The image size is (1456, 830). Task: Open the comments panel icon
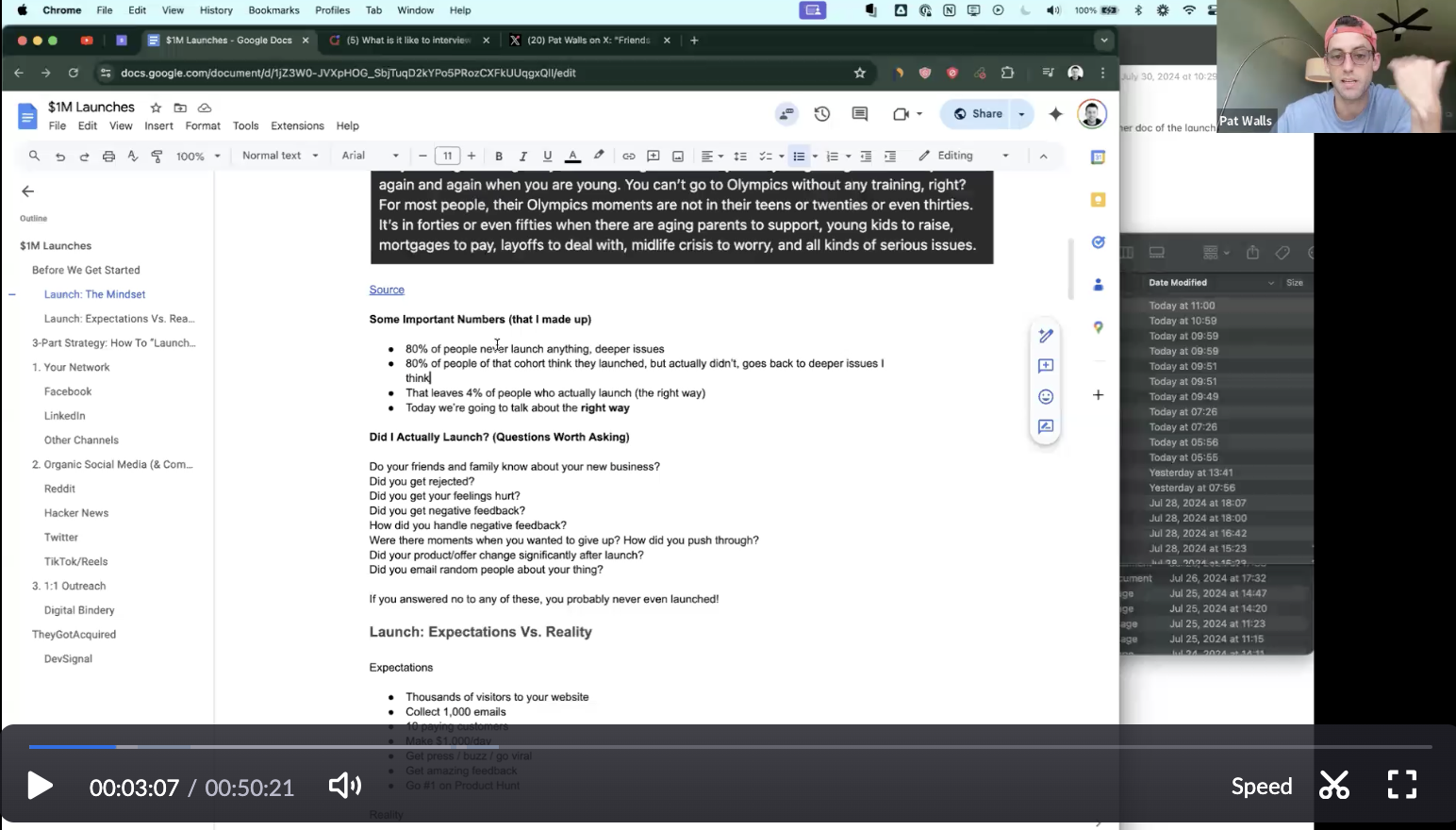pyautogui.click(x=860, y=114)
